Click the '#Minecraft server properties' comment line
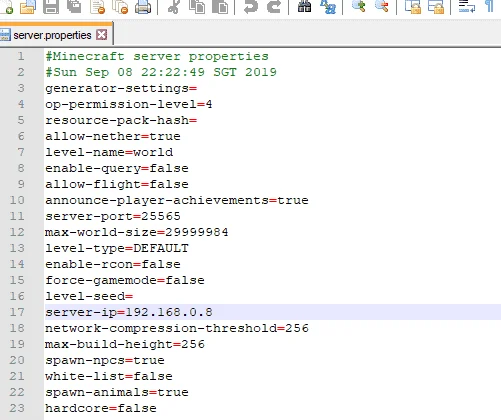The height and width of the screenshot is (420, 501). [x=157, y=56]
